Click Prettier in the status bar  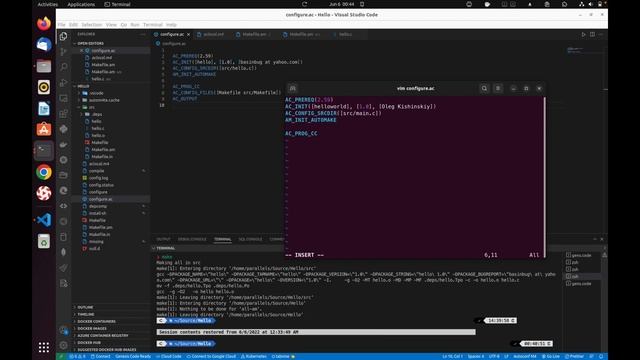(x=574, y=356)
